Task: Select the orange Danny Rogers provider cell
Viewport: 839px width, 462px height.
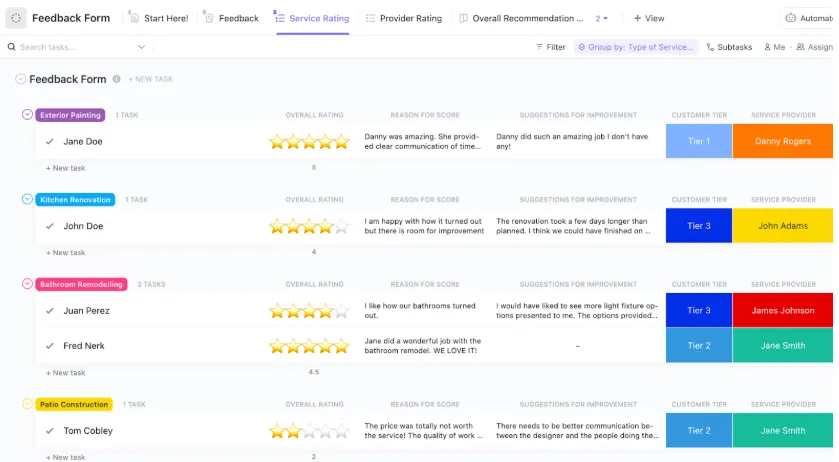Action: (x=782, y=141)
